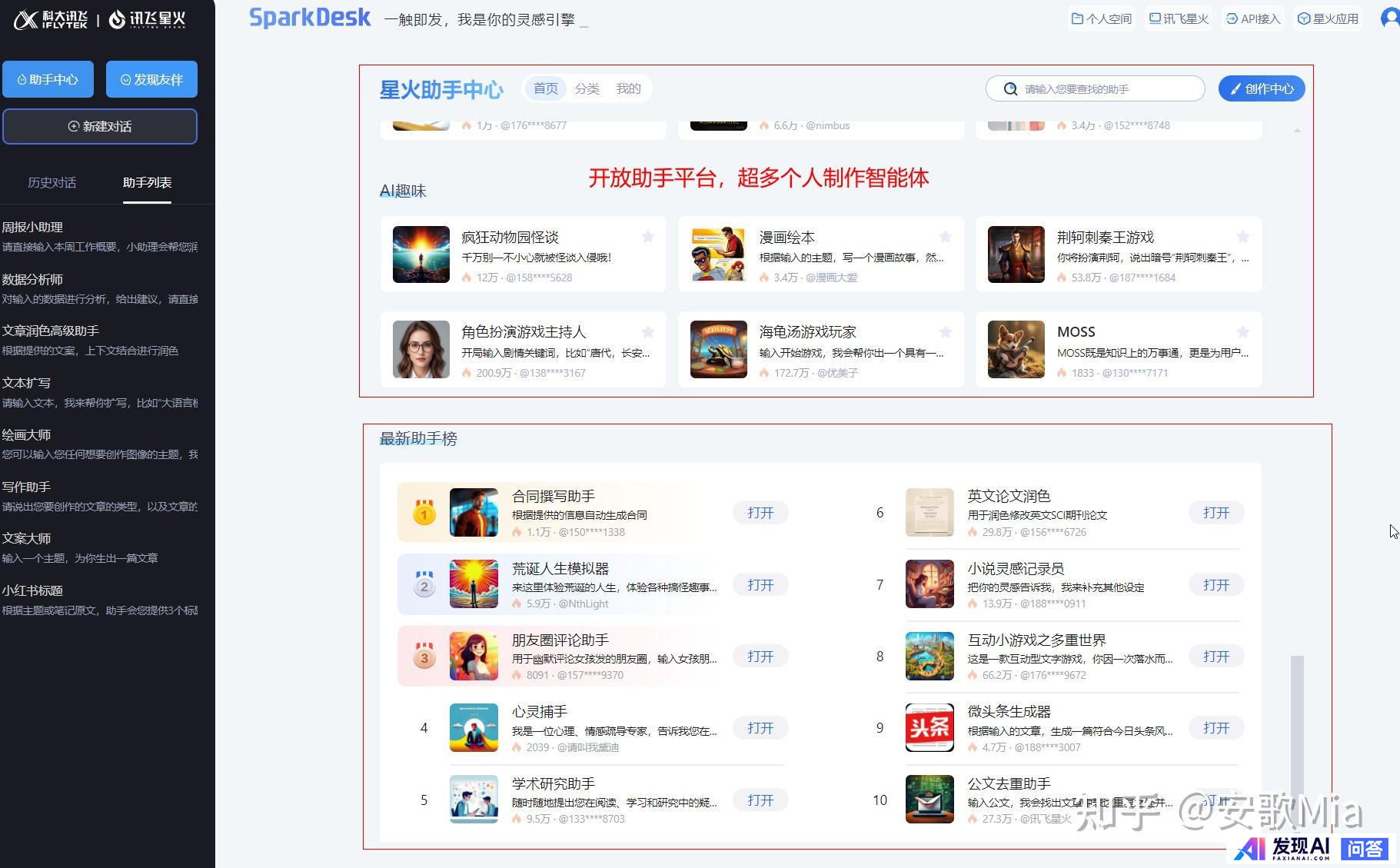Click 打开 for 小说灵感记录员
The image size is (1400, 868).
(1216, 584)
